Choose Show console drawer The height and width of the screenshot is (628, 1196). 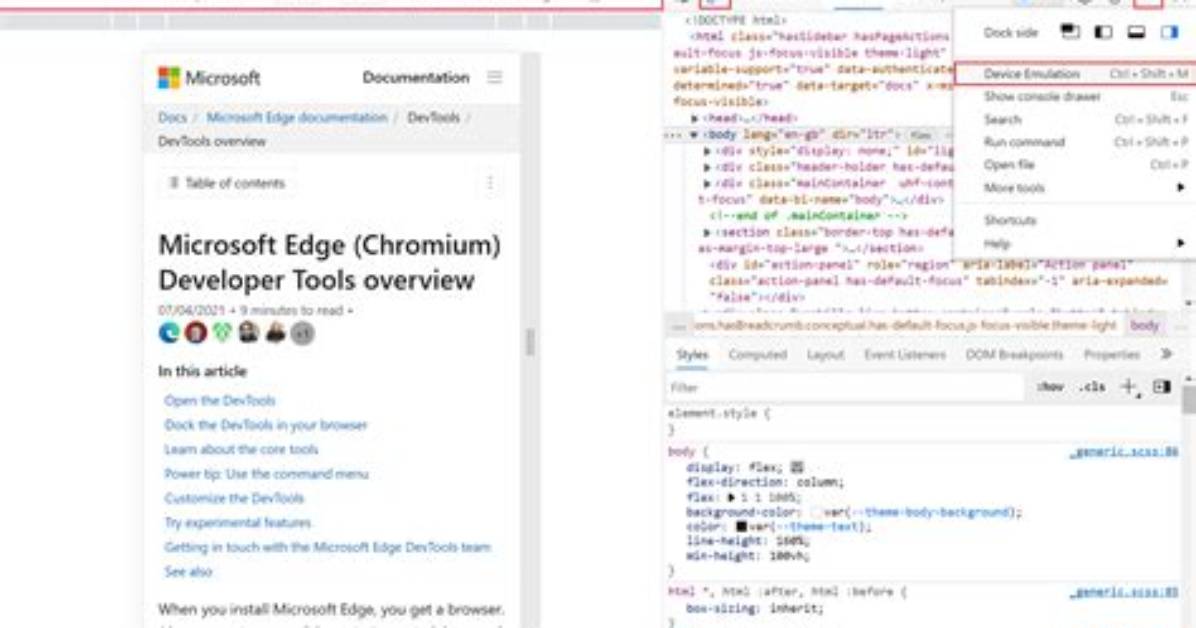tap(1075, 97)
